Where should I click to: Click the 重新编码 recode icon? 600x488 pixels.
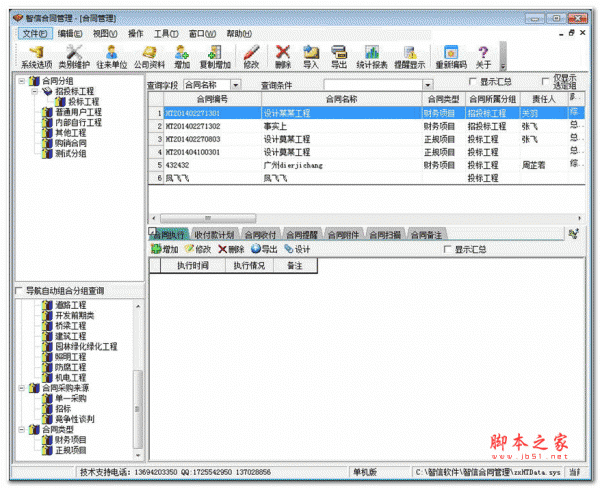(x=451, y=57)
